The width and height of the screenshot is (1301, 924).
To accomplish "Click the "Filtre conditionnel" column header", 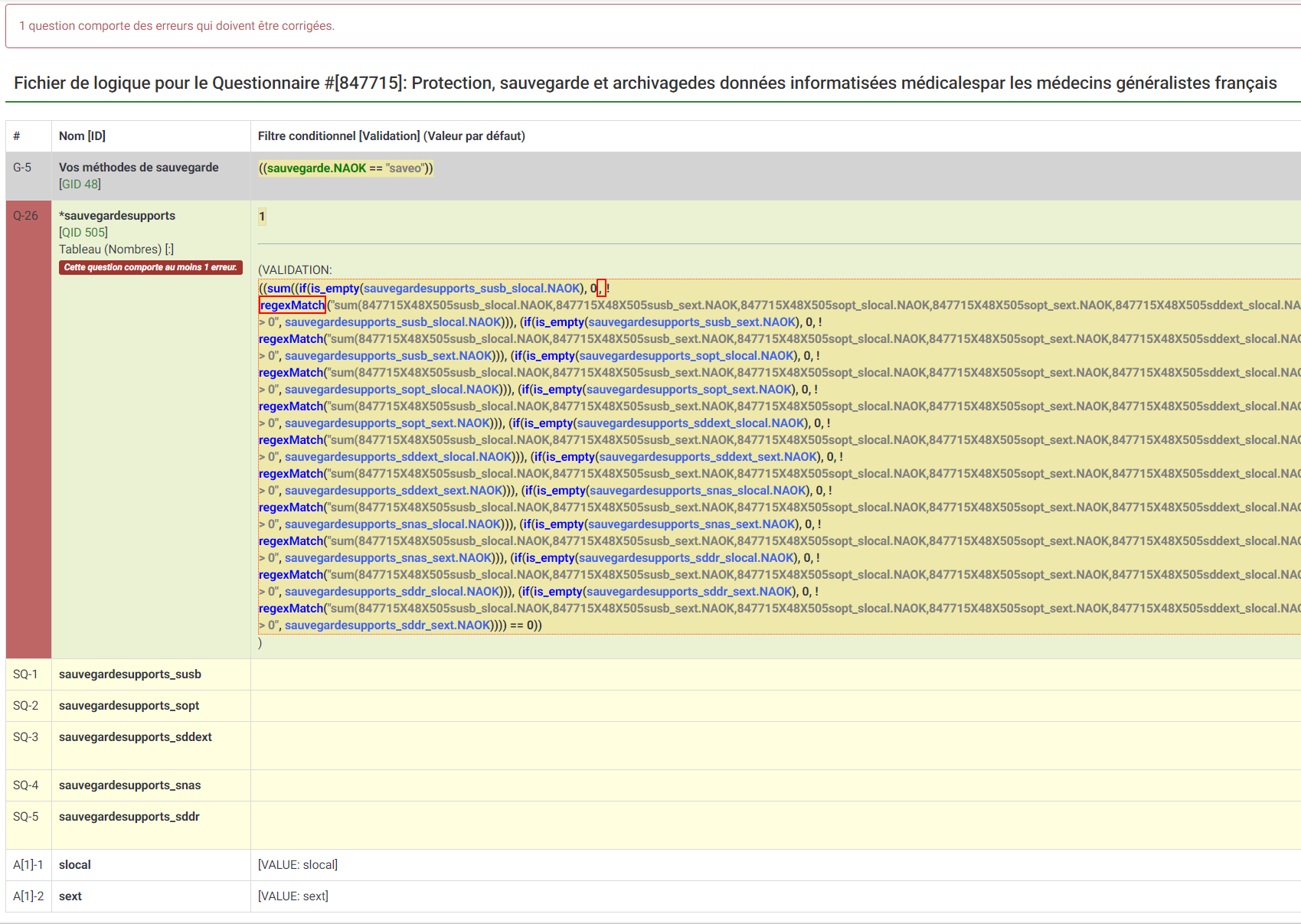I will click(391, 136).
